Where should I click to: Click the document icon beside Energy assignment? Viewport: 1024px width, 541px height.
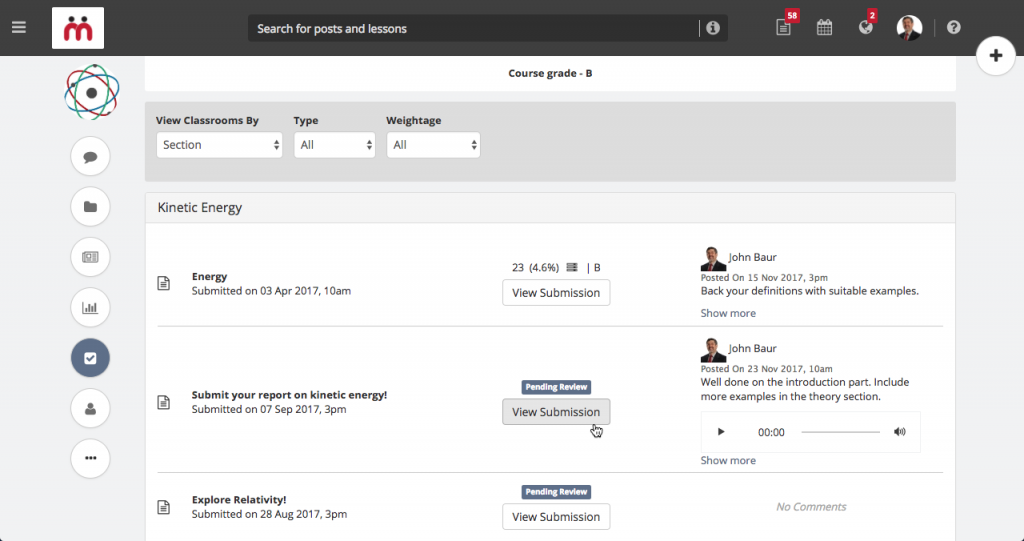(x=164, y=284)
